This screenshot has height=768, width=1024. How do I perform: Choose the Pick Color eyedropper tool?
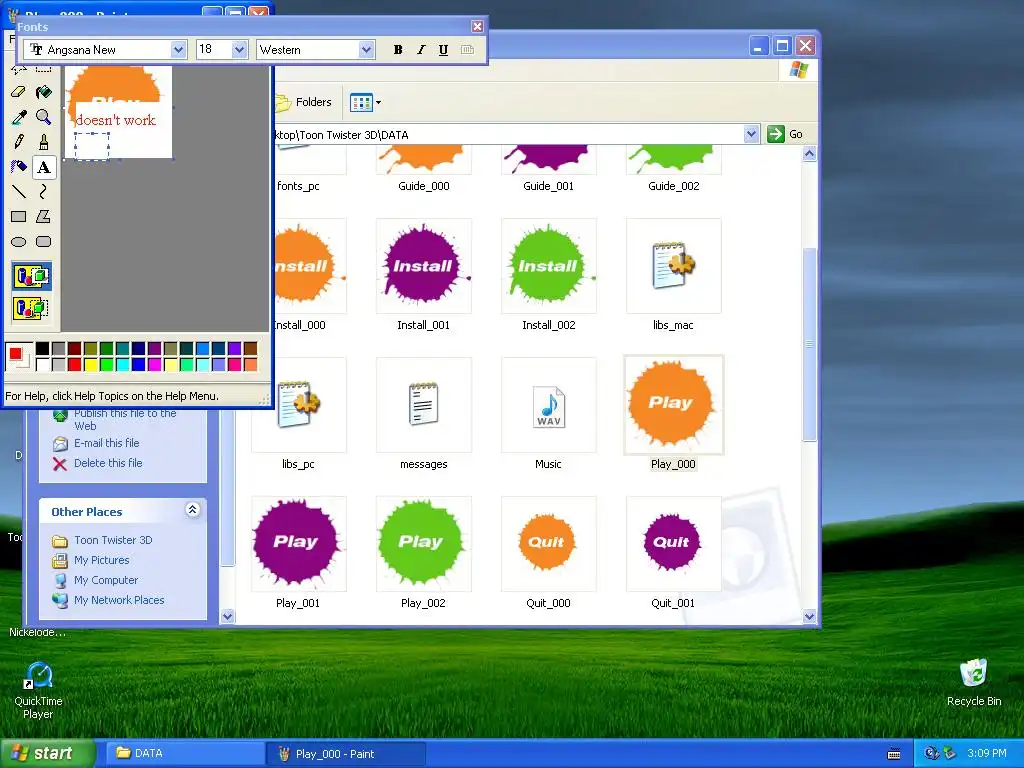click(x=19, y=118)
